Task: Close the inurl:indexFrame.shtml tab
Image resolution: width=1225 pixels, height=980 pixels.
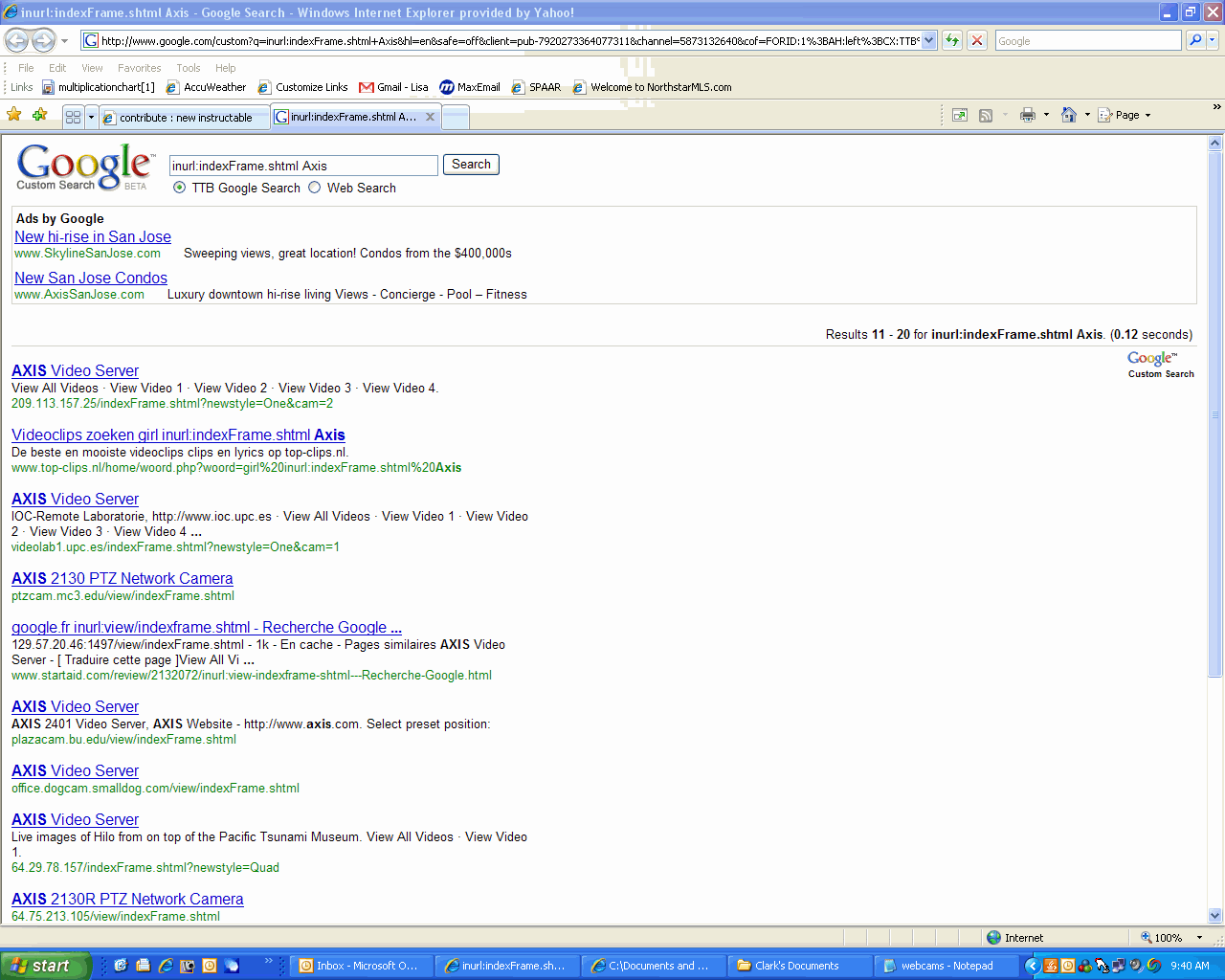Action: [x=431, y=117]
